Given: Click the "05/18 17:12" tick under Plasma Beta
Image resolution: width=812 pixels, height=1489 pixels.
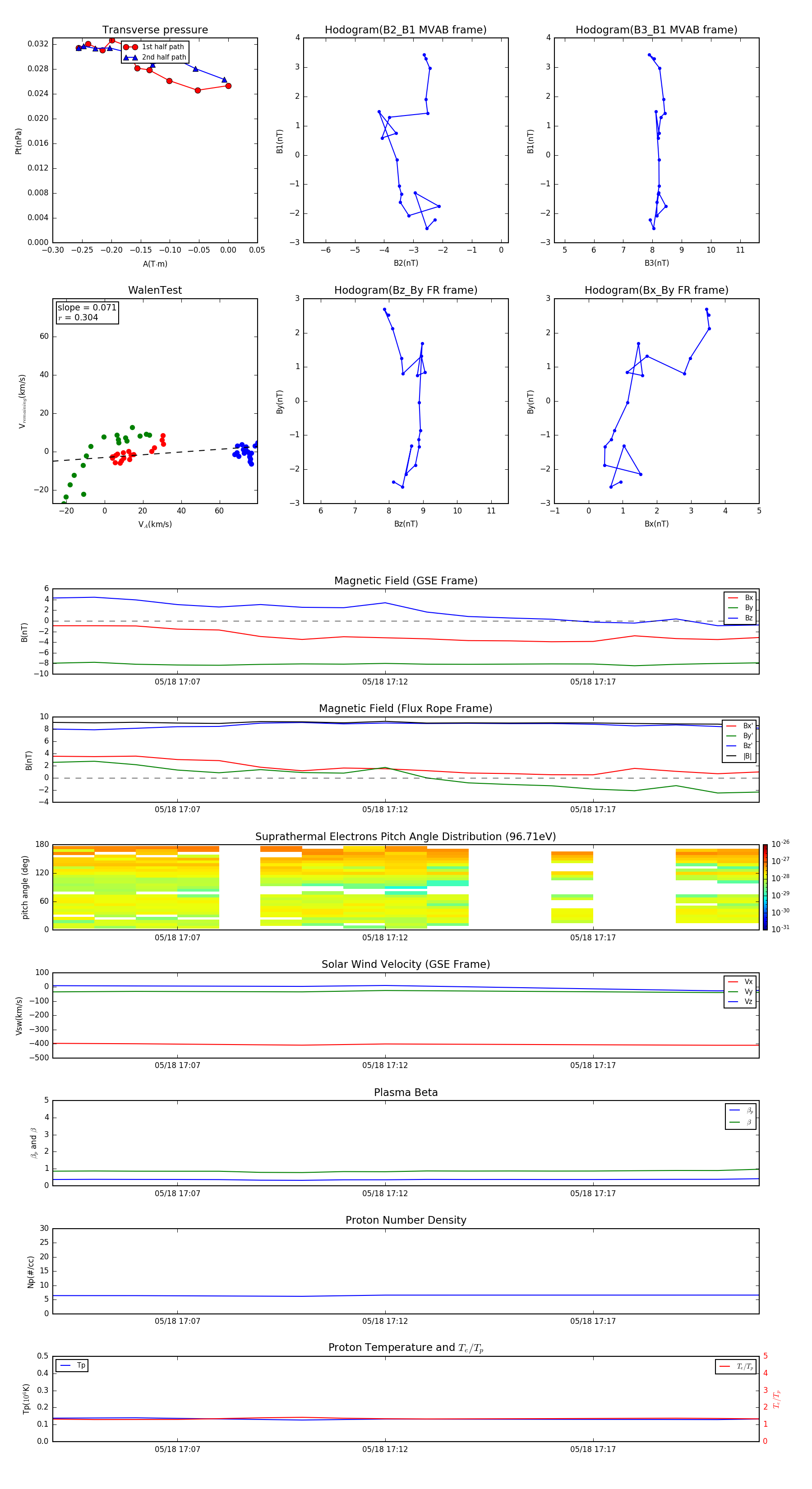Looking at the screenshot, I should tap(385, 1193).
